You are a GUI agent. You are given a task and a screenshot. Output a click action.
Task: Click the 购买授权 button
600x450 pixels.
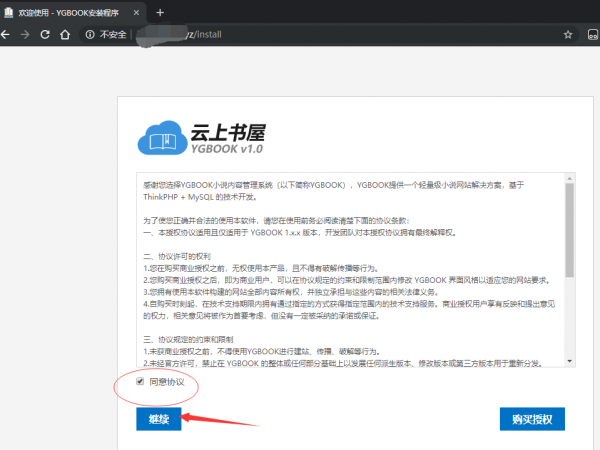pyautogui.click(x=533, y=418)
